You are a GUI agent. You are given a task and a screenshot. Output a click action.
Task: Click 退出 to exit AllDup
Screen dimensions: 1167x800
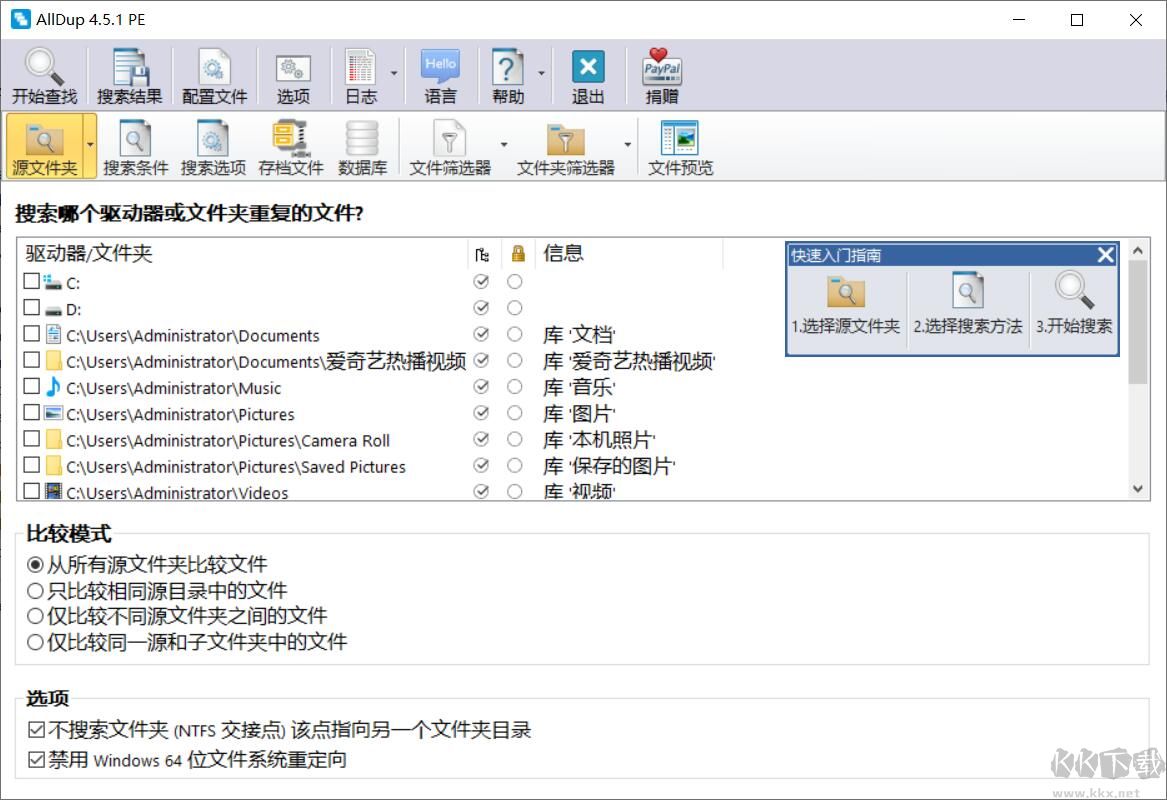(x=587, y=66)
